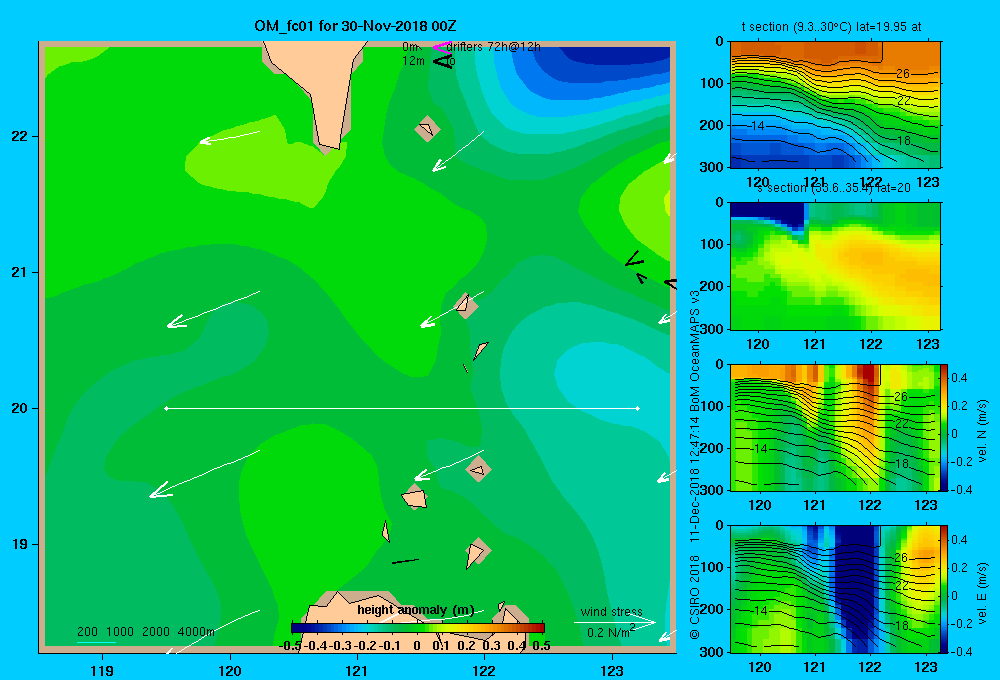Click the "height anomaly (m)" label
The image size is (1000, 680).
(416, 610)
